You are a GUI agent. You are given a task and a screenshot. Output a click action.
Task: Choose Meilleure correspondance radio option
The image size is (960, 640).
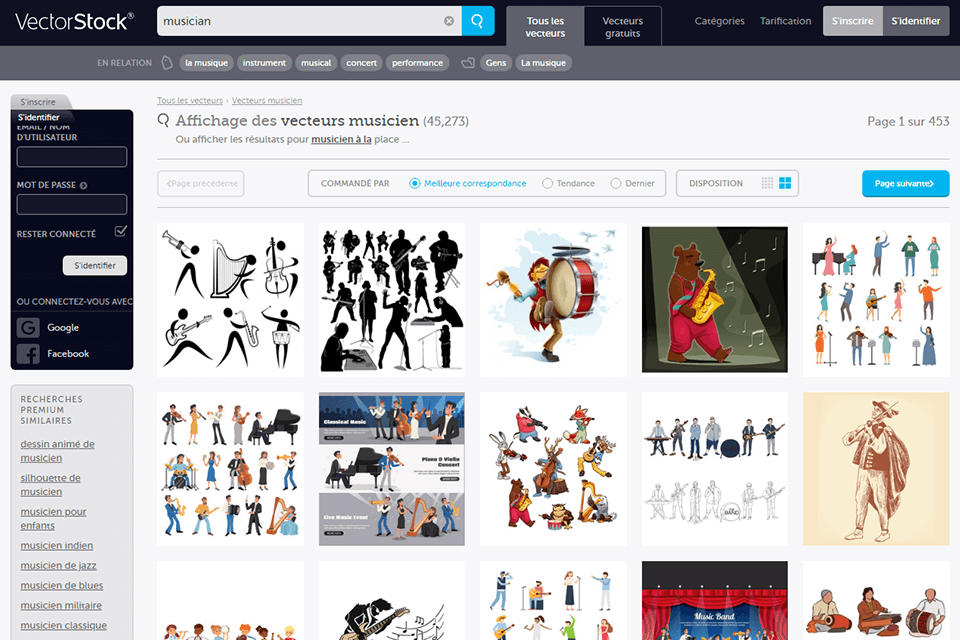(415, 183)
